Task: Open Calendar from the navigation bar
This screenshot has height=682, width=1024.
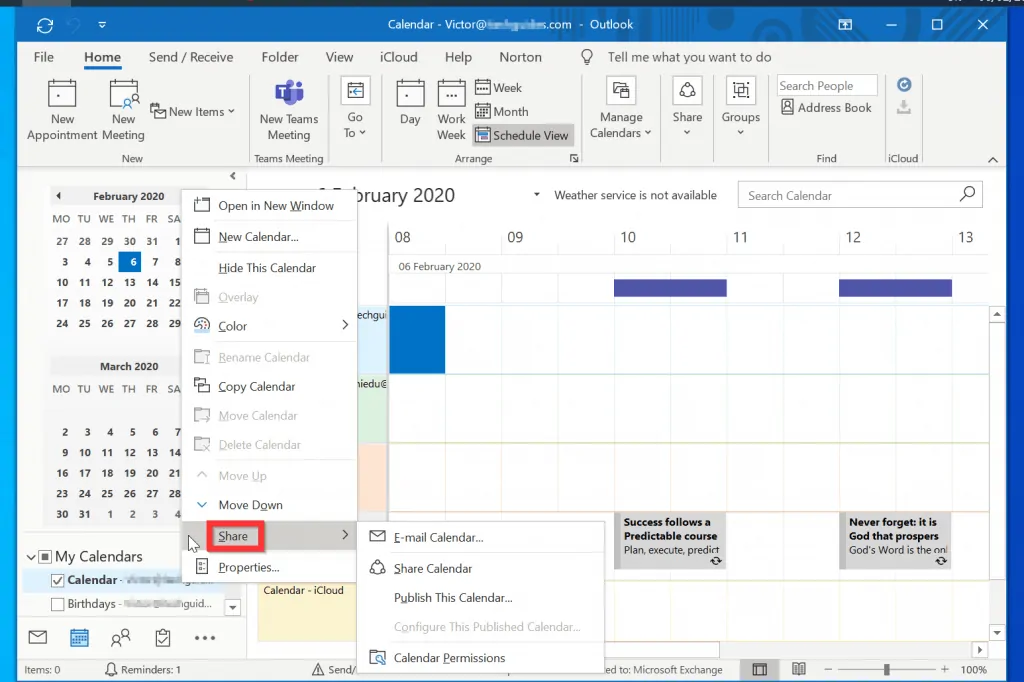Action: pos(79,638)
